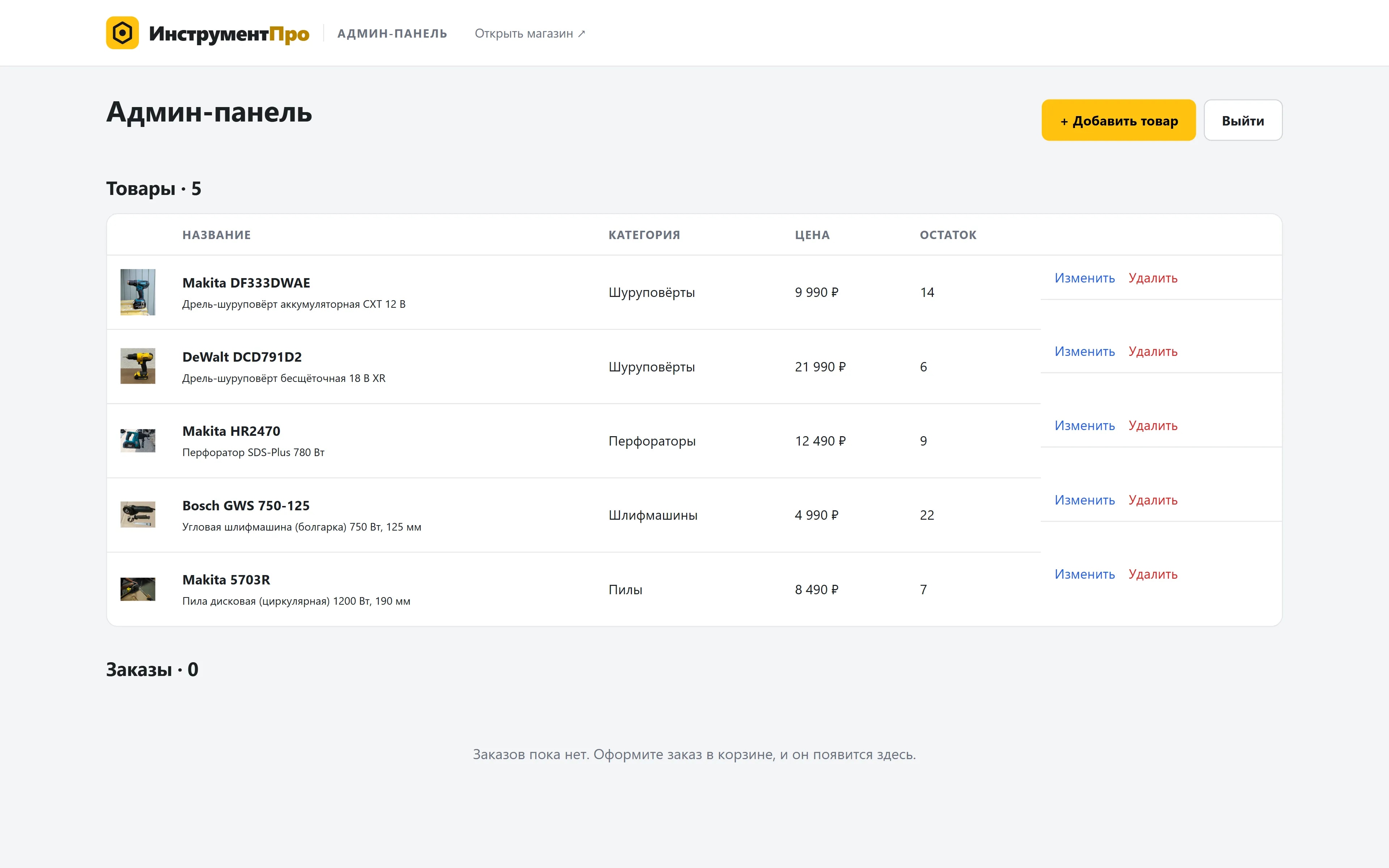This screenshot has width=1389, height=868.
Task: Select the DeWalt DCD791D2 product name
Action: (242, 357)
